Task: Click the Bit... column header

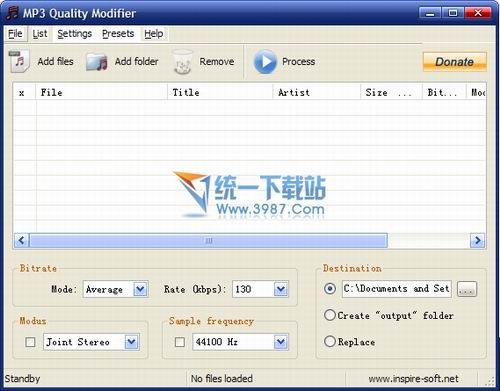Action: point(444,92)
